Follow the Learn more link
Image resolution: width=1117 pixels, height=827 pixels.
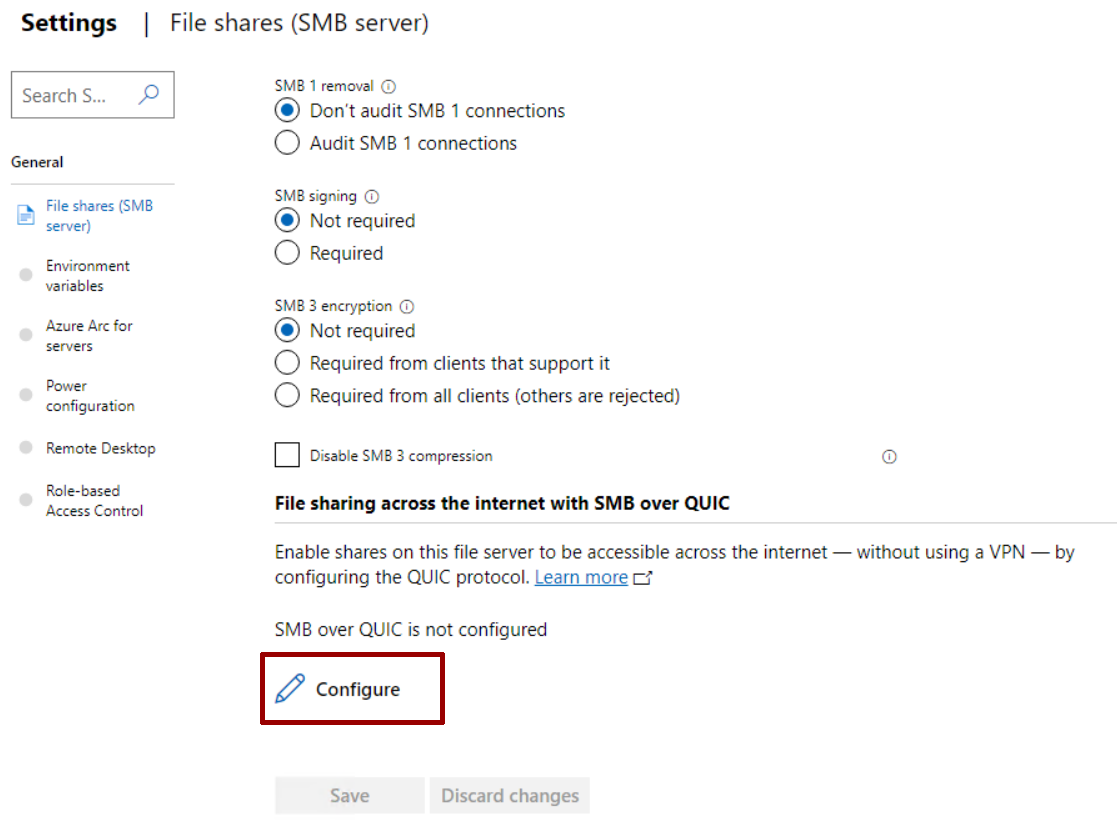click(x=581, y=577)
